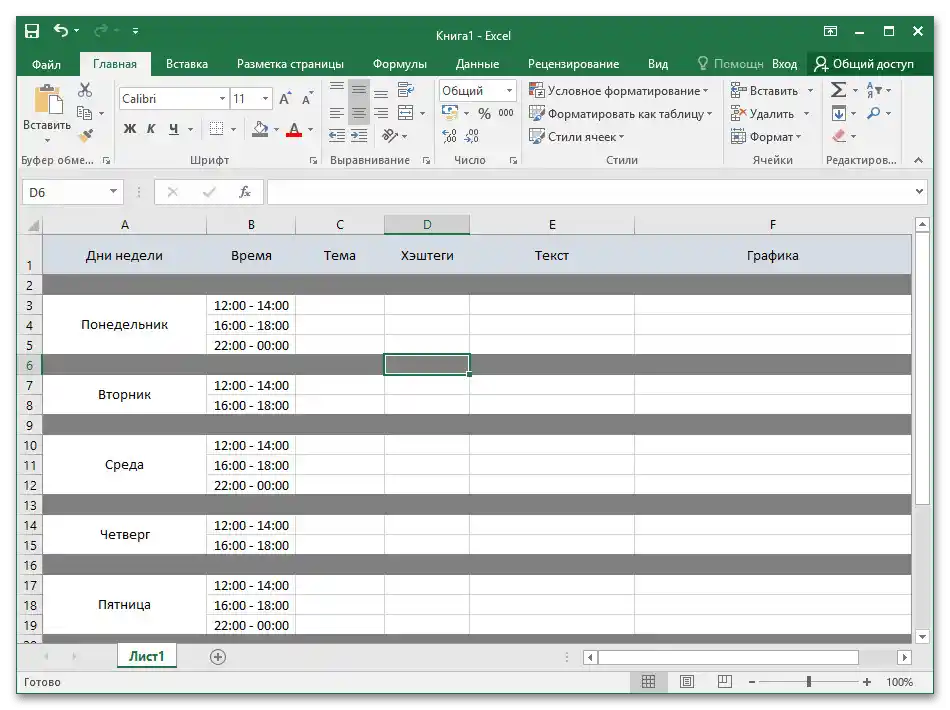Screen dimensions: 950x710
Task: Open Find and Select magnifier
Action: (874, 113)
